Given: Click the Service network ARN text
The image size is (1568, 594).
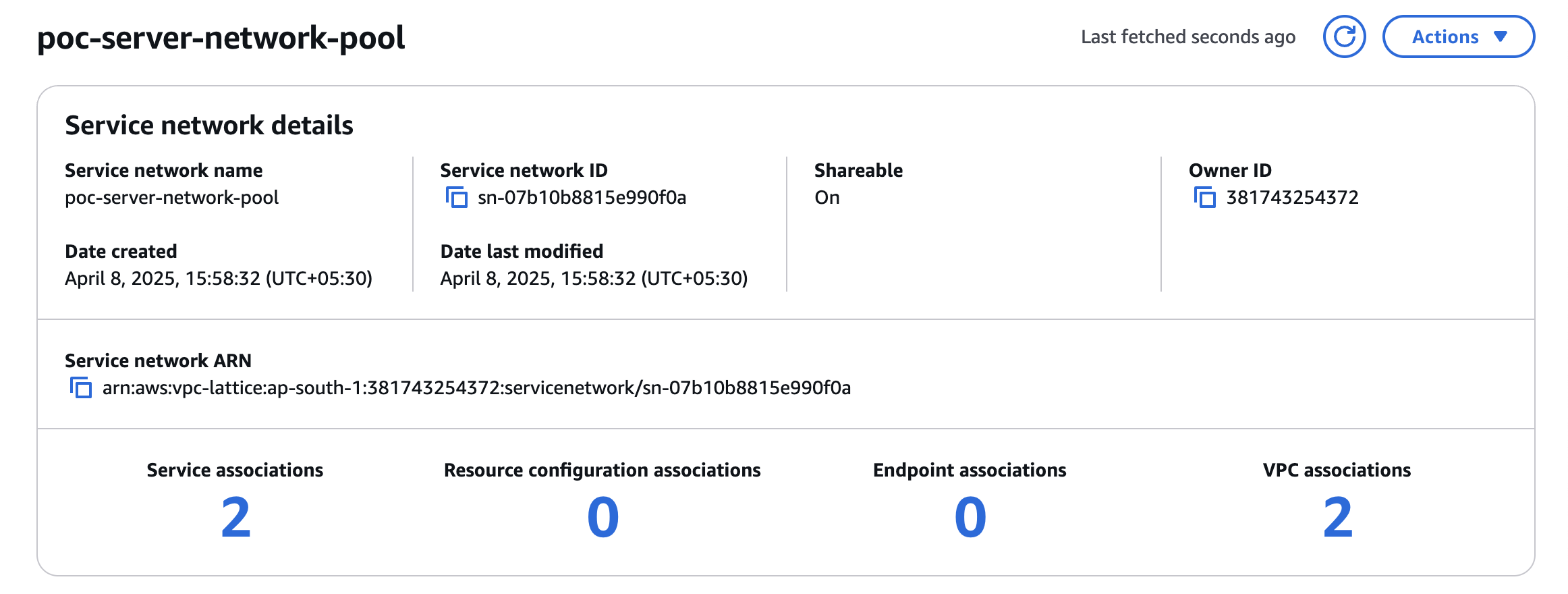Looking at the screenshot, I should (x=476, y=388).
